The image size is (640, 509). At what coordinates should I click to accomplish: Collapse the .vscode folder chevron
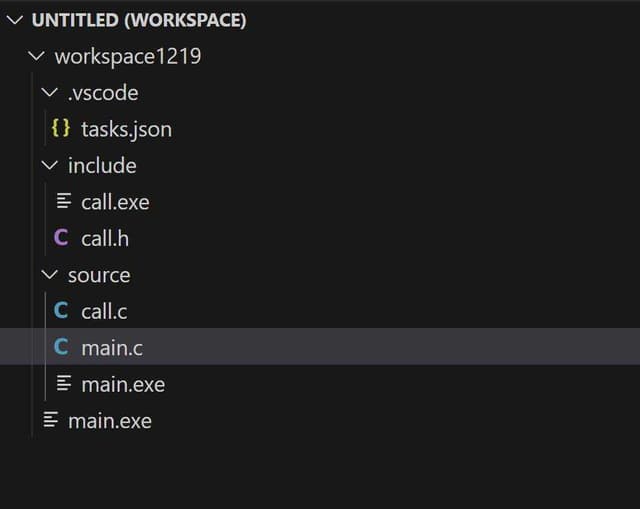(x=50, y=93)
